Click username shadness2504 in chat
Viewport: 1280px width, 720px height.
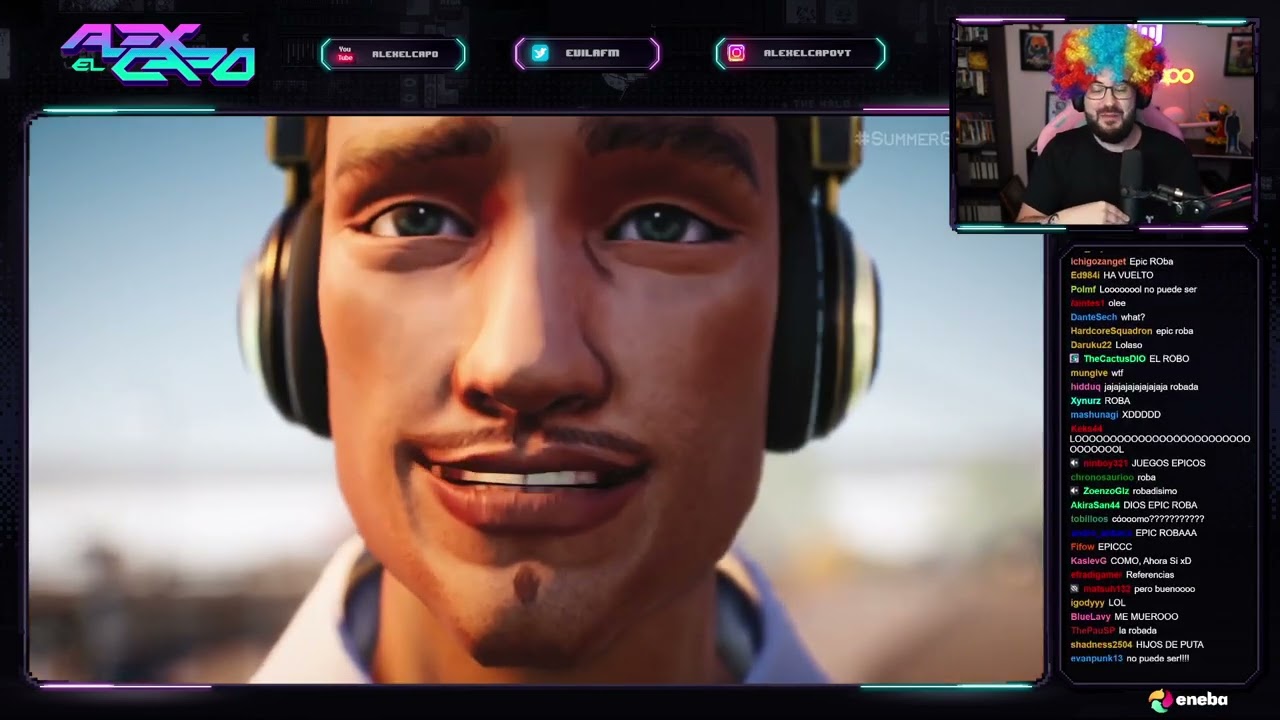(x=1101, y=645)
